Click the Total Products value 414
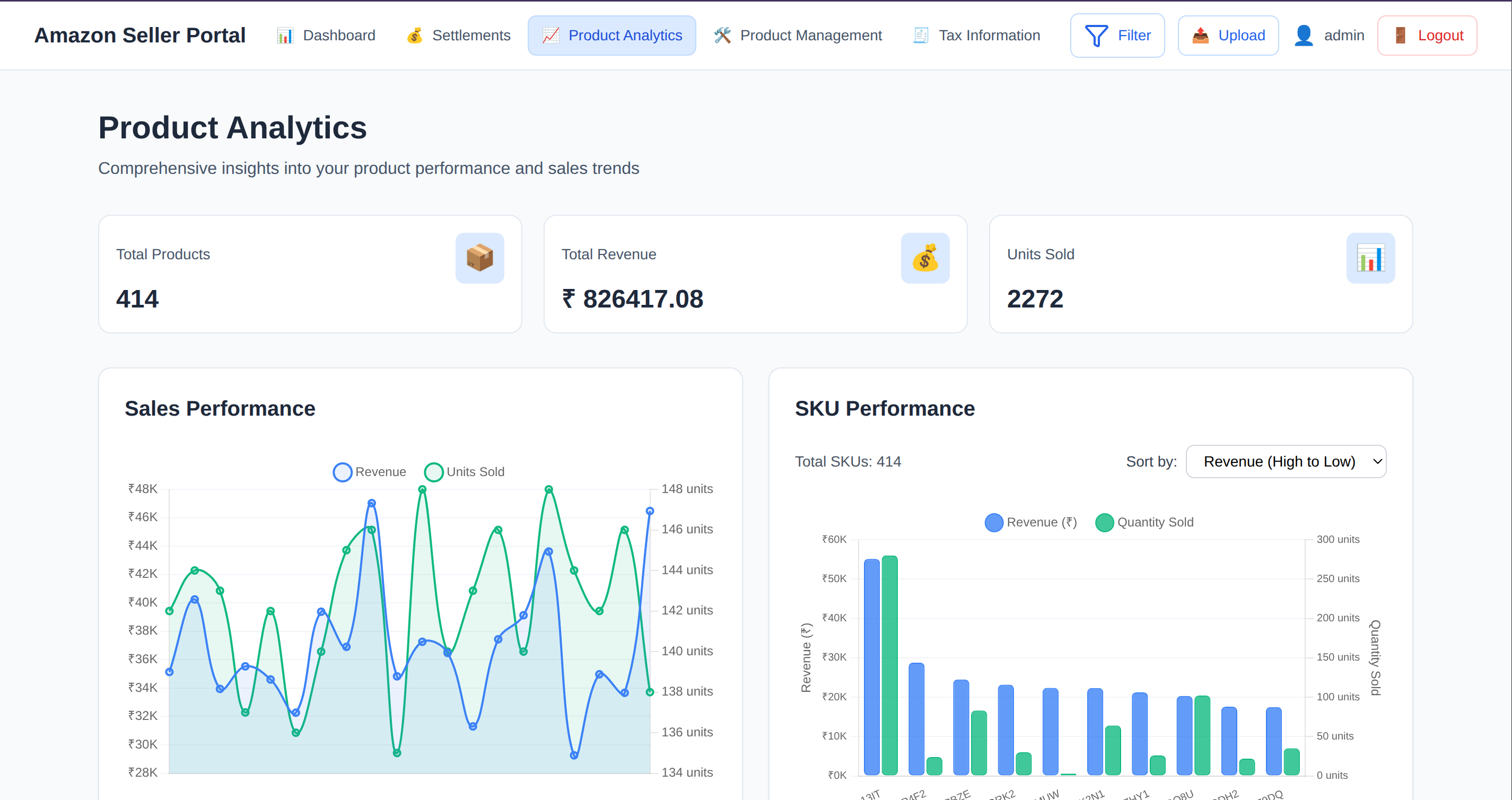Image resolution: width=1512 pixels, height=800 pixels. 137,299
